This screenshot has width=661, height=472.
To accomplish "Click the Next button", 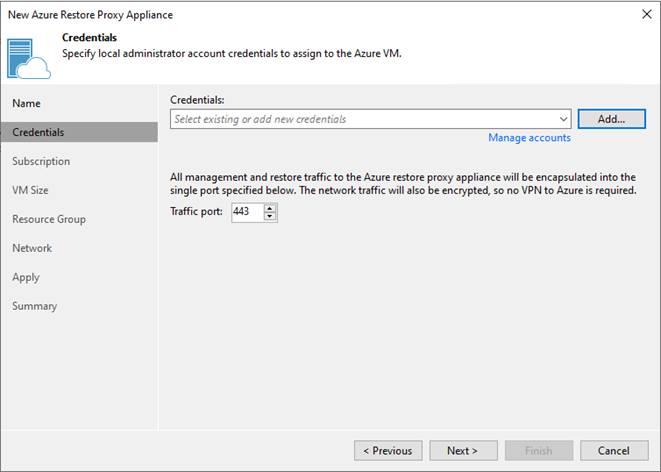I will click(463, 451).
